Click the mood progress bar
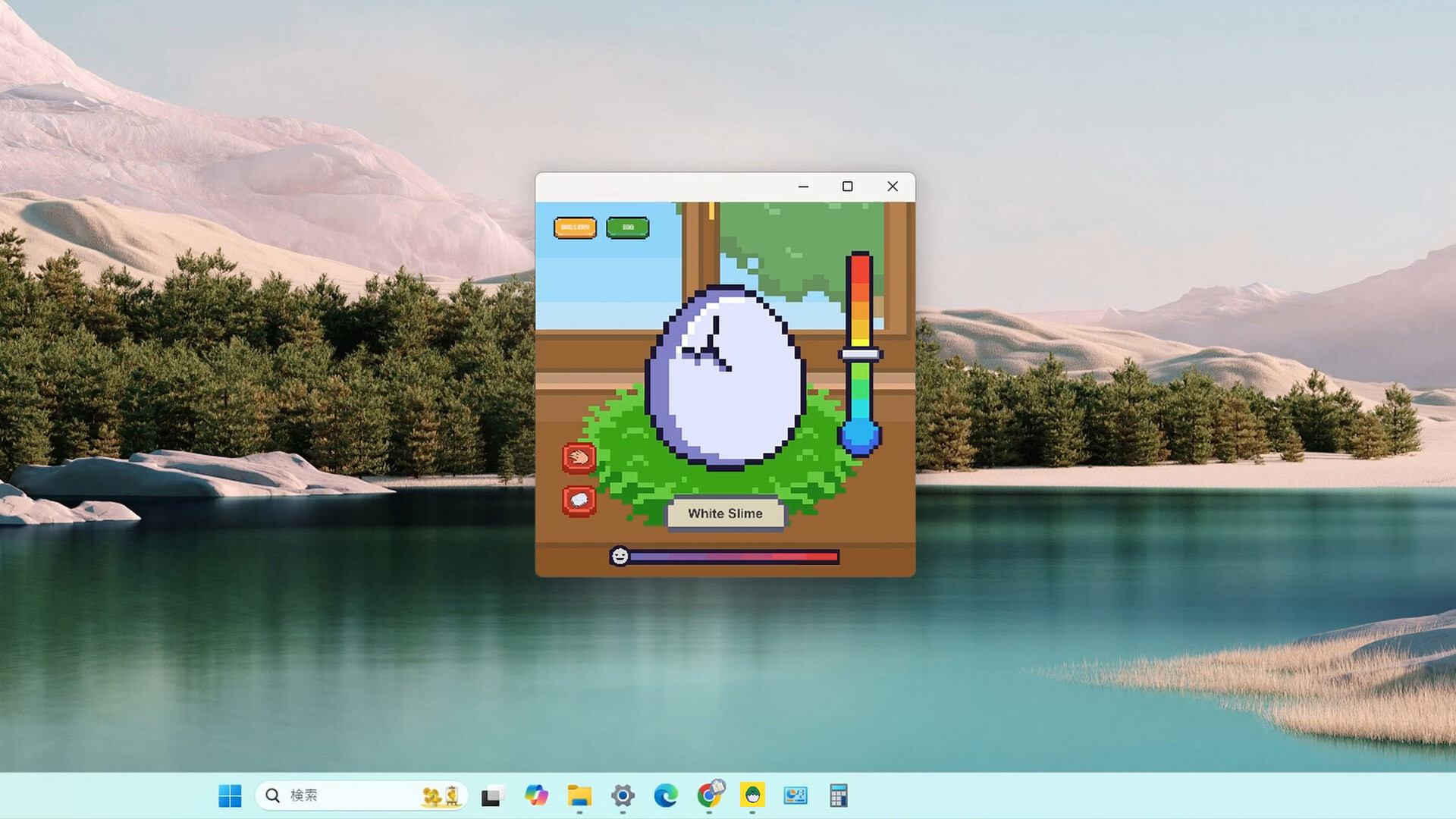 tap(732, 557)
